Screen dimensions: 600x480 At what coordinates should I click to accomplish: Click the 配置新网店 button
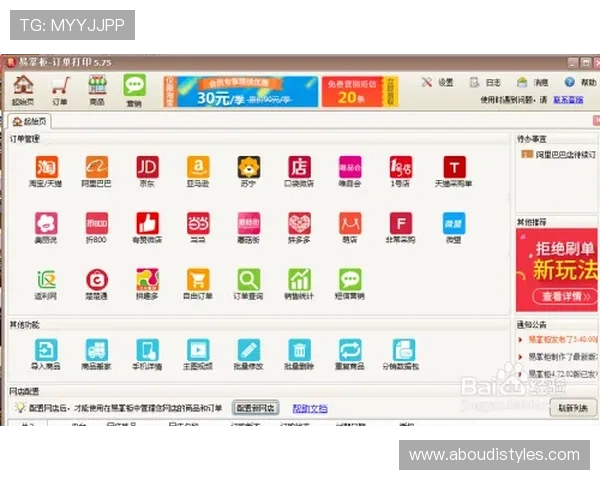click(x=255, y=408)
